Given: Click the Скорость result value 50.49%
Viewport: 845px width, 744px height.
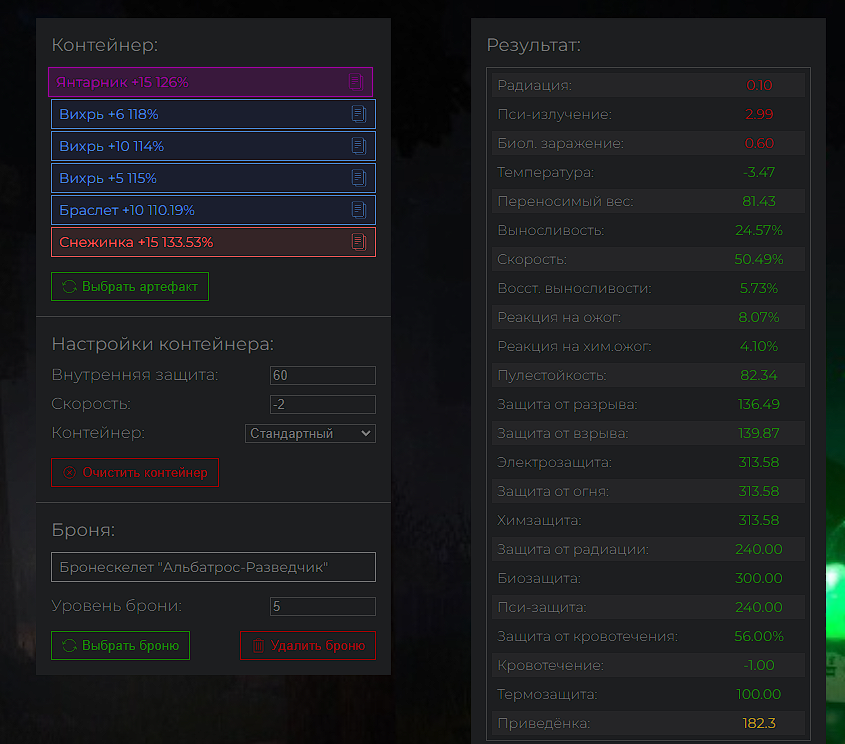Looking at the screenshot, I should (x=759, y=259).
